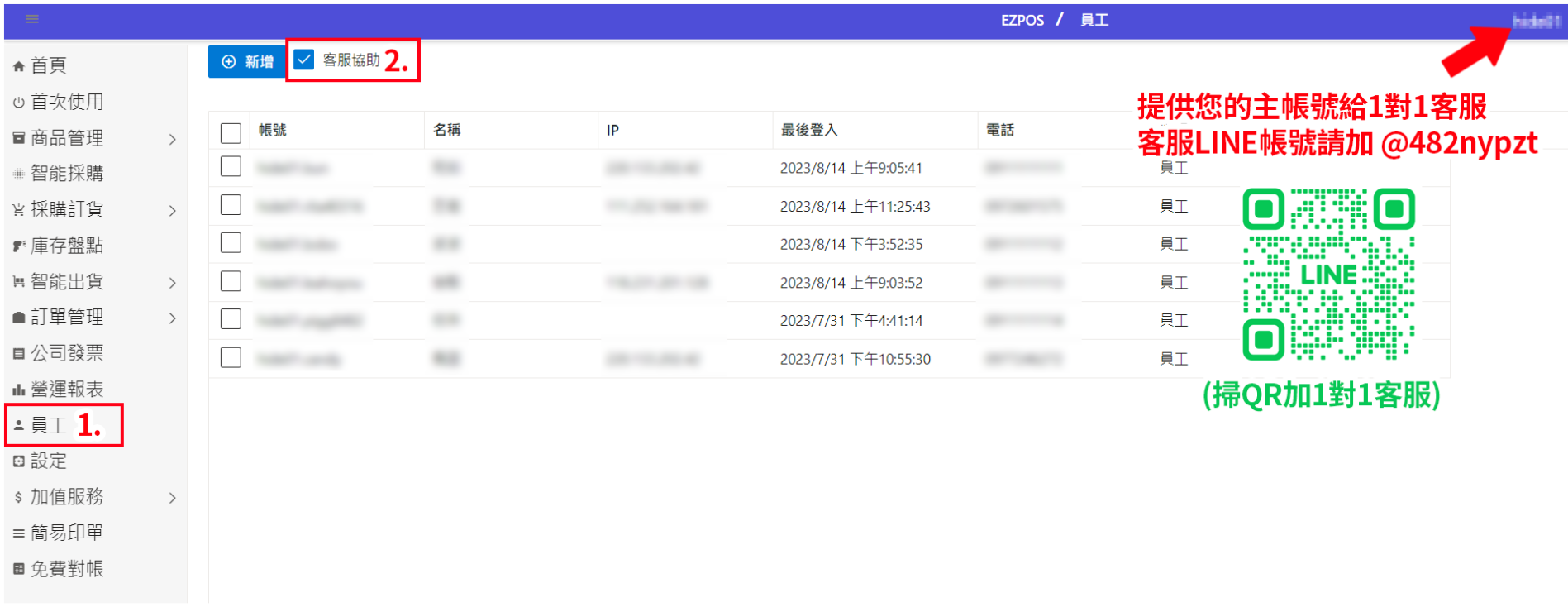Open 智能採購 in the sidebar
Image resolution: width=1568 pixels, height=607 pixels.
67,173
